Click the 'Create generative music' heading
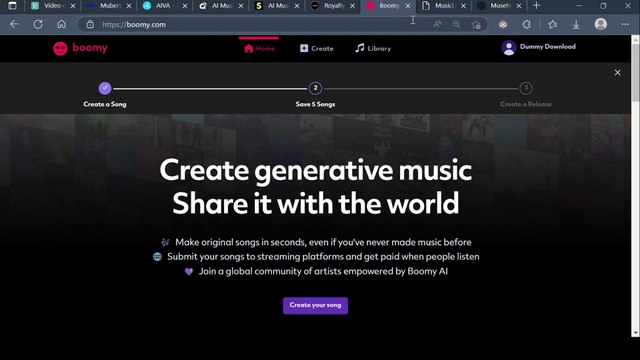 click(x=316, y=170)
